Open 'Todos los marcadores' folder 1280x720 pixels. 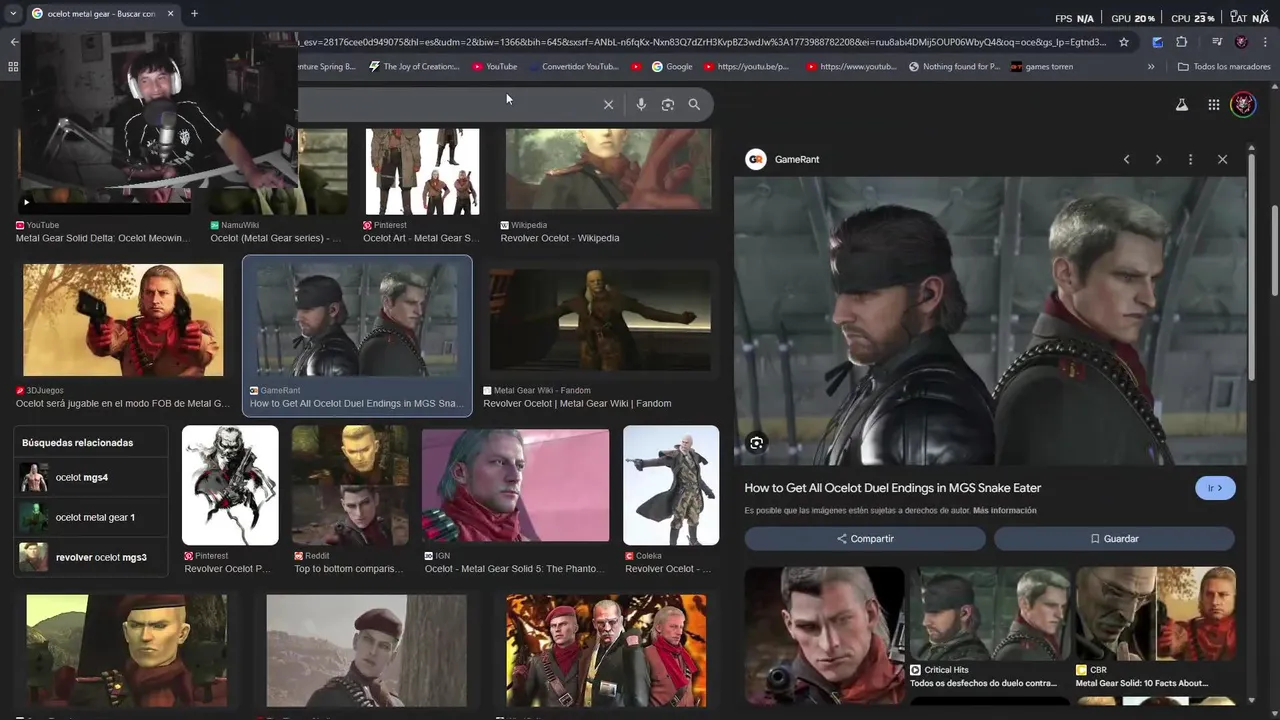point(1224,67)
